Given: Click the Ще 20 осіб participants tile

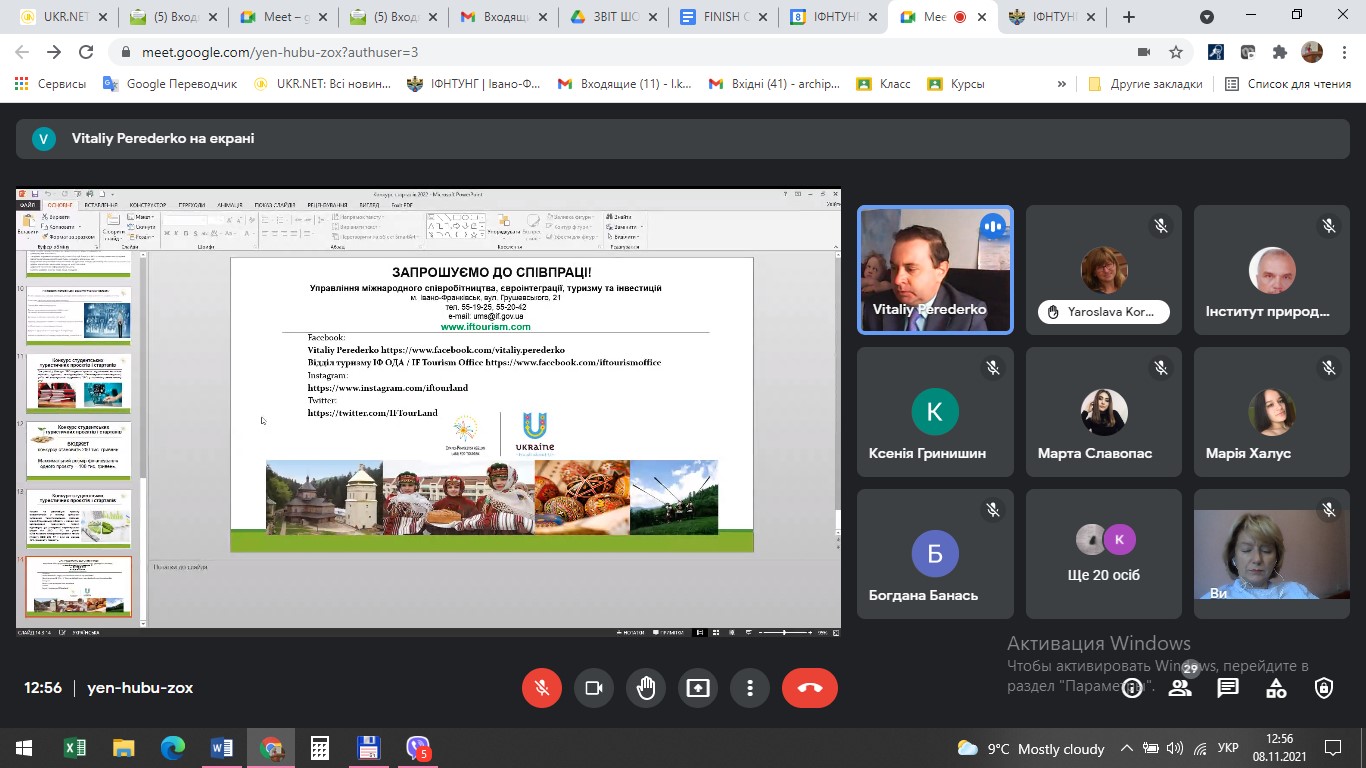Looking at the screenshot, I should pos(1103,553).
